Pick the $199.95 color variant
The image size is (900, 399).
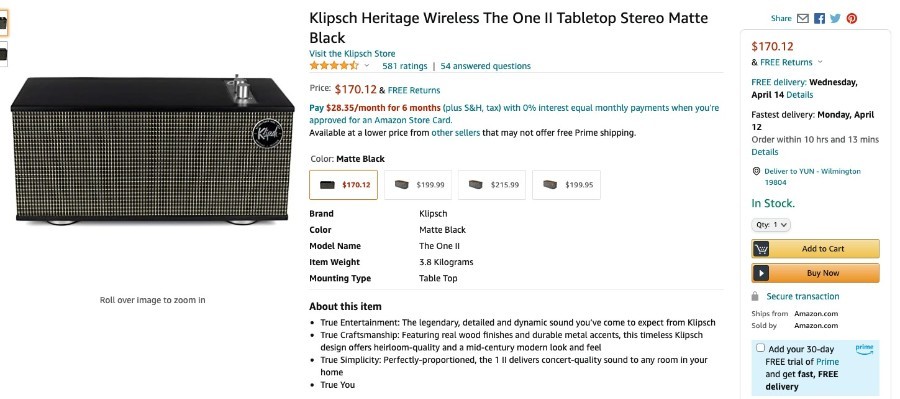click(x=567, y=185)
